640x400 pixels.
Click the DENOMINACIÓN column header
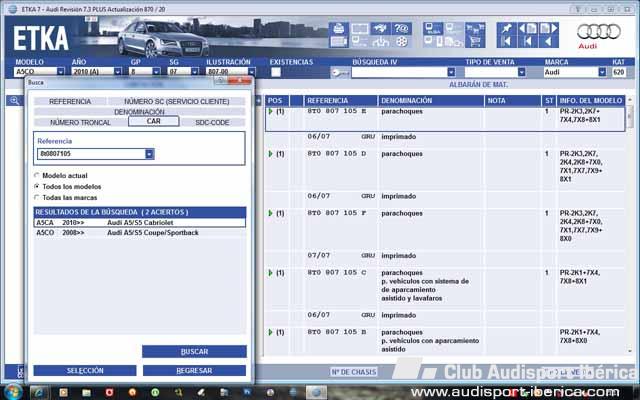(x=431, y=100)
